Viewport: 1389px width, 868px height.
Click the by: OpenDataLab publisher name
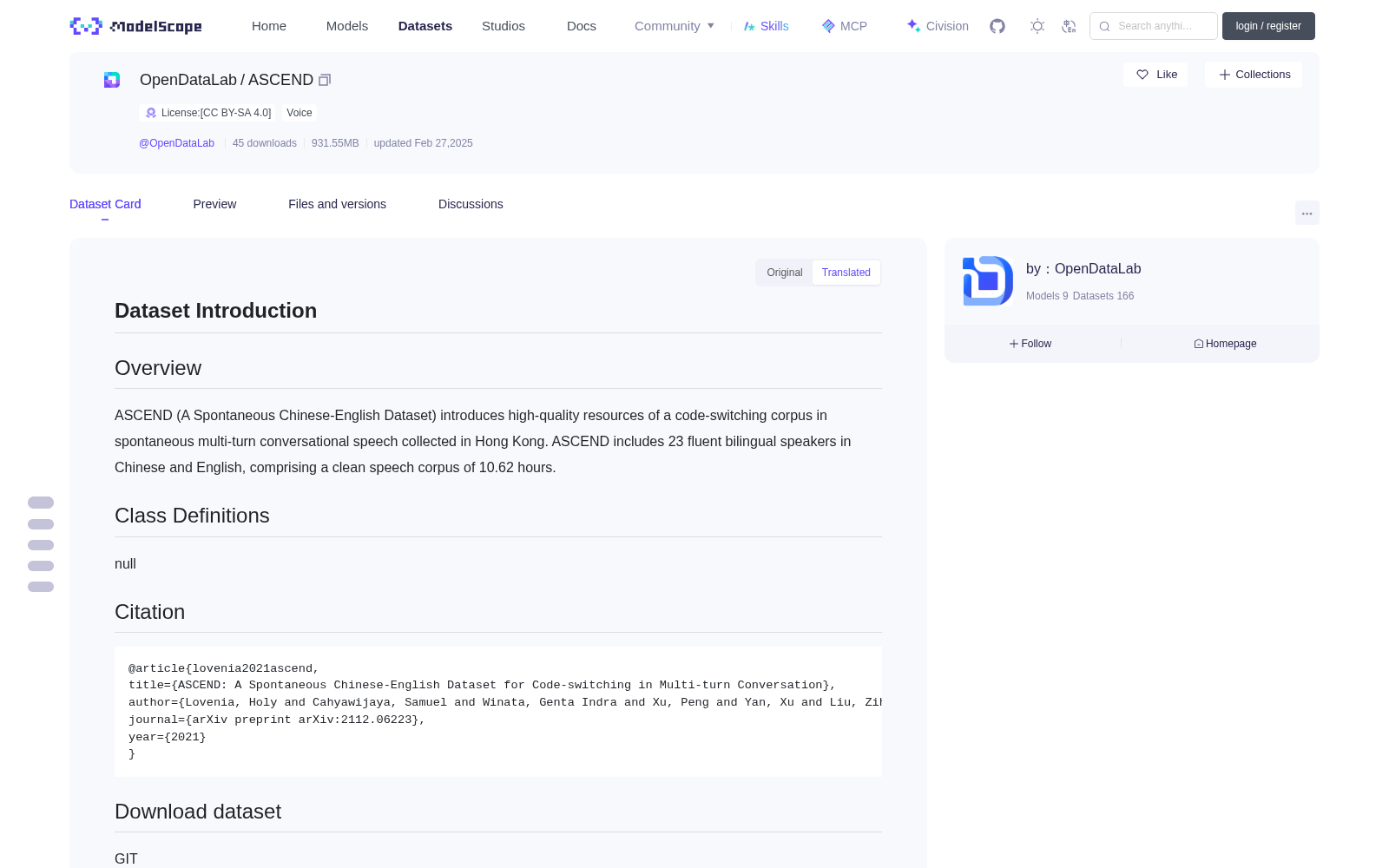coord(1083,269)
